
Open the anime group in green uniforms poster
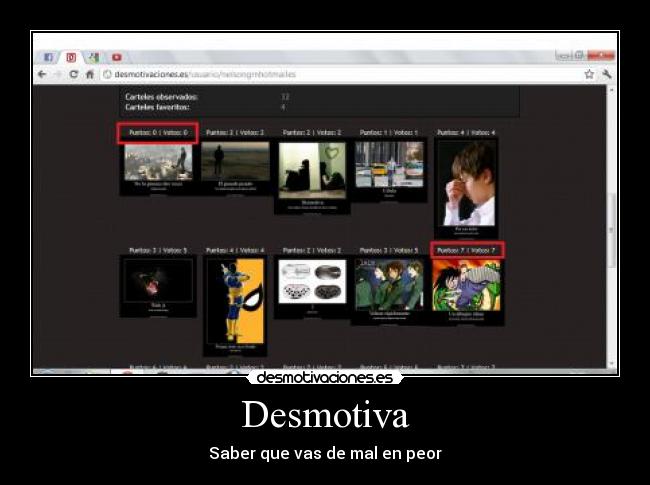pos(389,290)
